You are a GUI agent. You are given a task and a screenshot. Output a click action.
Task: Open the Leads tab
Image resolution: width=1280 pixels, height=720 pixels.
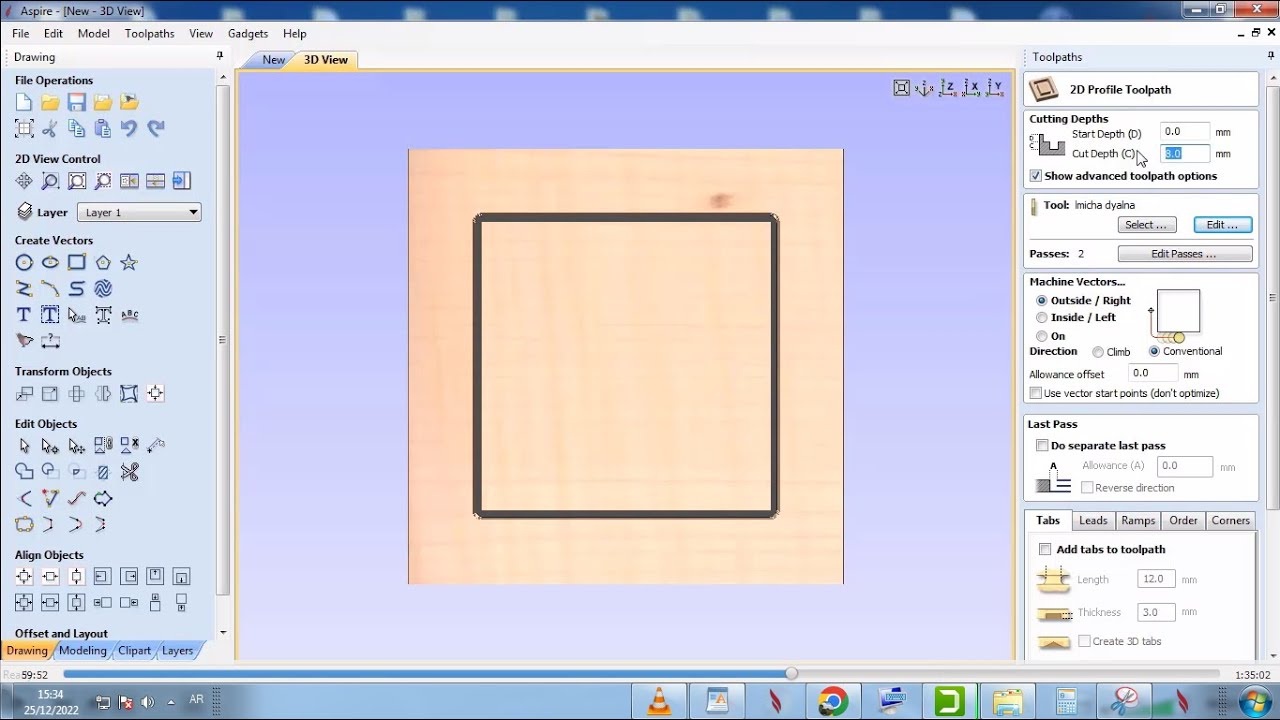click(x=1093, y=520)
